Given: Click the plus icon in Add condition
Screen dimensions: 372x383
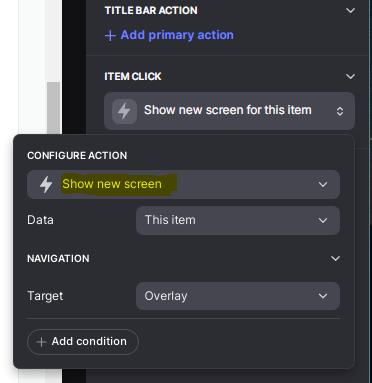Looking at the screenshot, I should 41,342.
